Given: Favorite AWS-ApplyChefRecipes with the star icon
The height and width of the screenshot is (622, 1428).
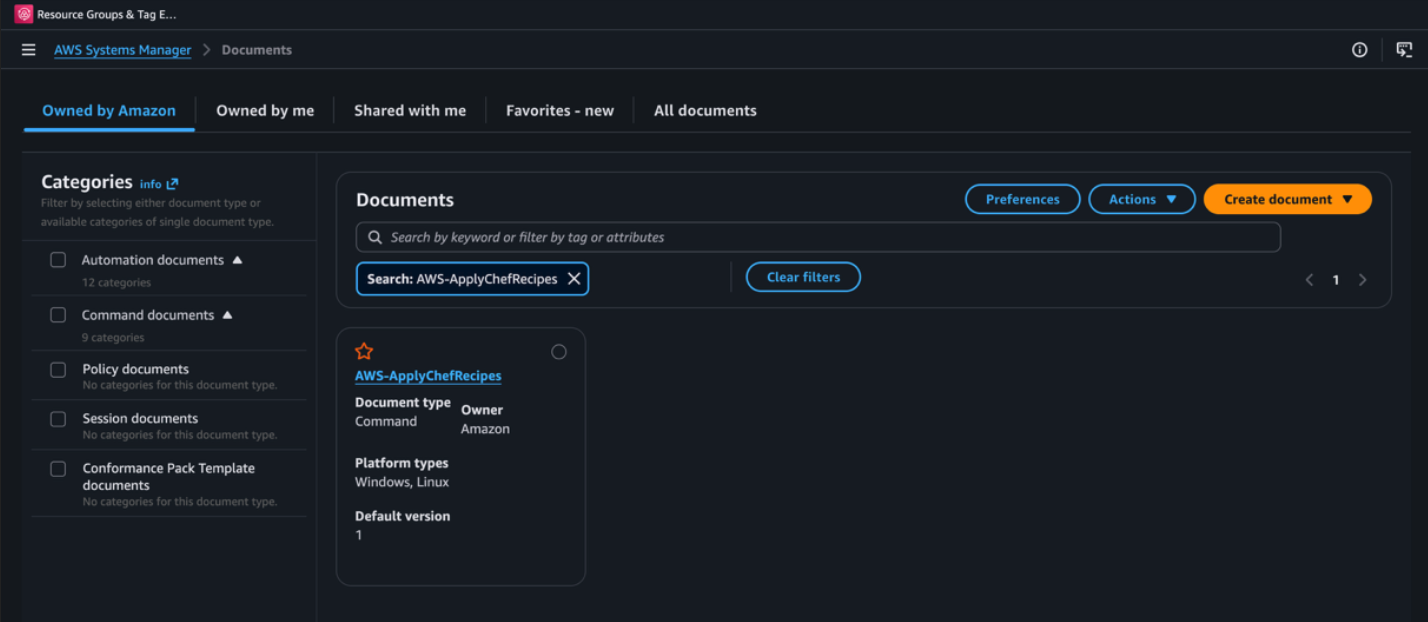Looking at the screenshot, I should (x=364, y=351).
